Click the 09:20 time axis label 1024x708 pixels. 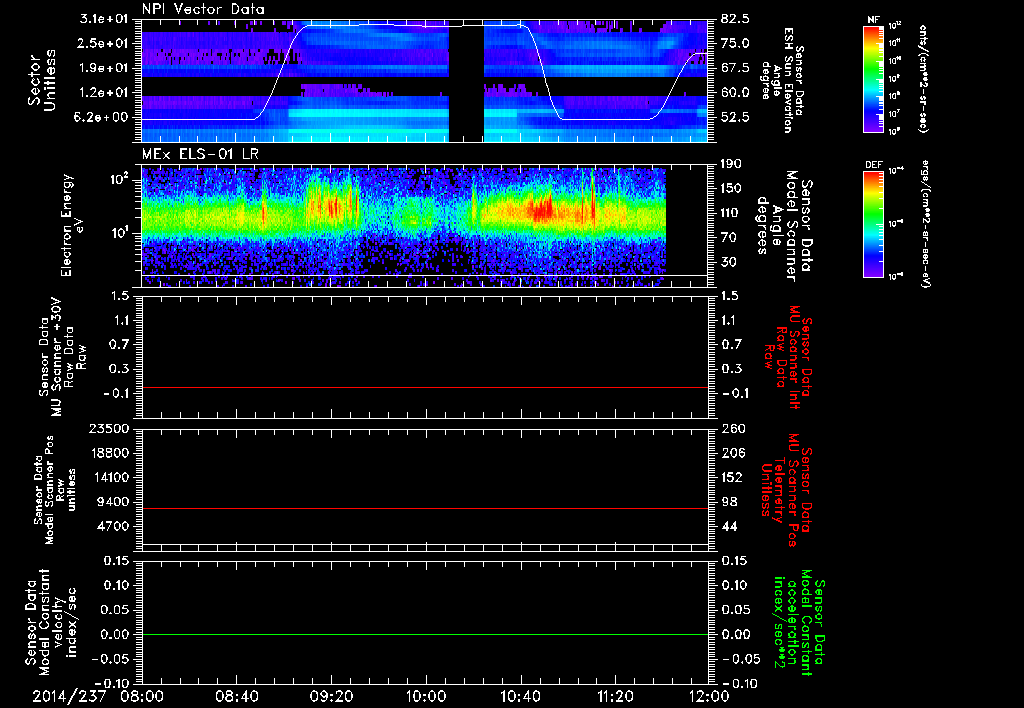click(331, 695)
